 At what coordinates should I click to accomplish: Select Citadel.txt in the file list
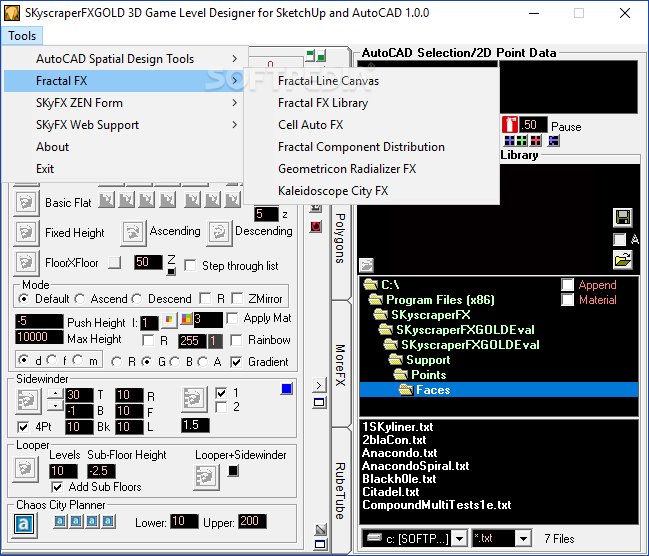click(391, 492)
